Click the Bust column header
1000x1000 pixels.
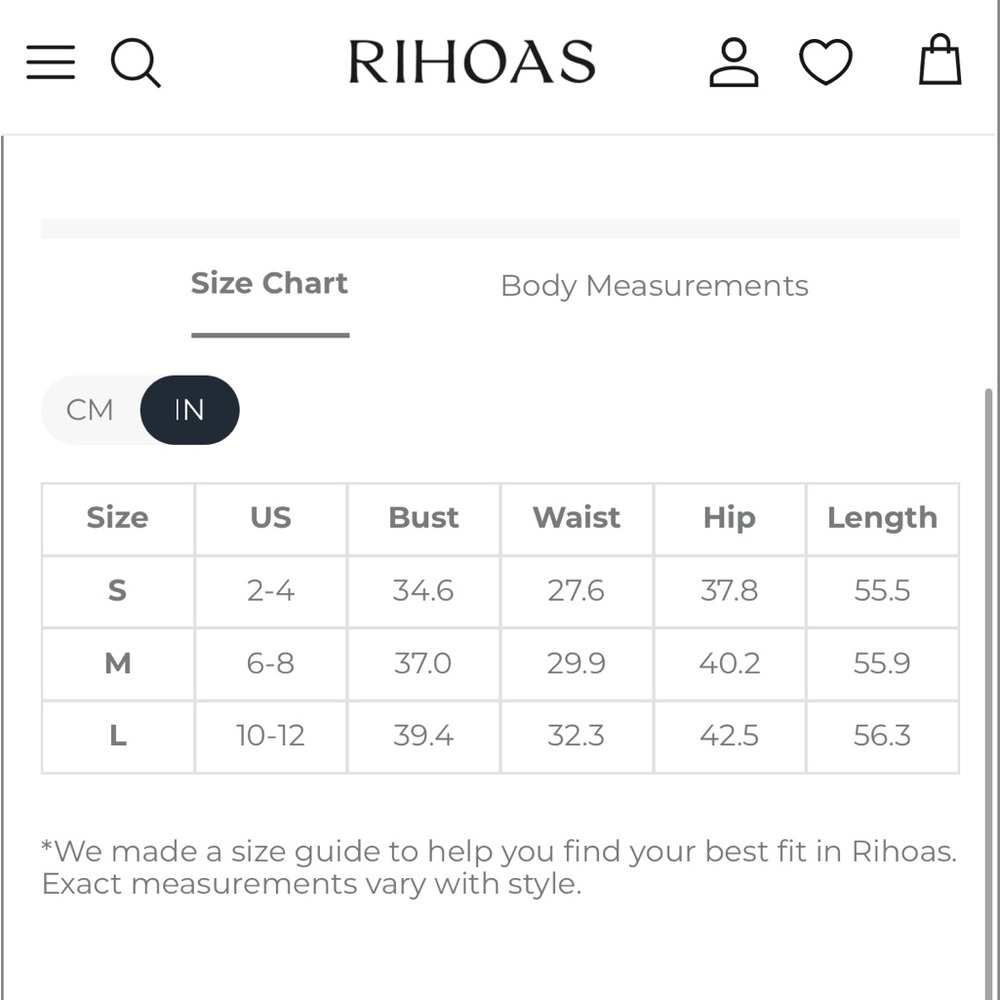423,518
